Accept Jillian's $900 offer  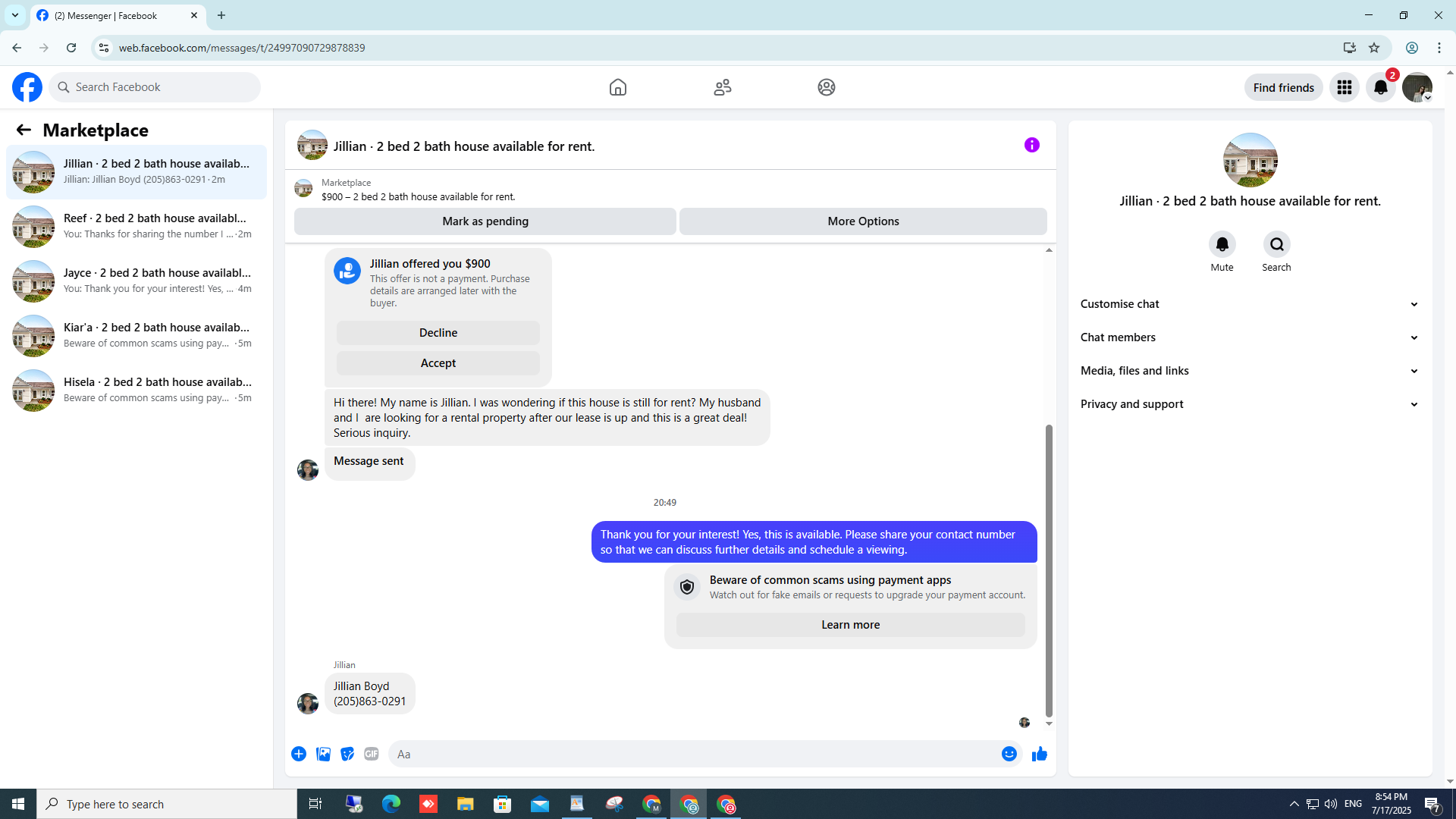pyautogui.click(x=438, y=363)
